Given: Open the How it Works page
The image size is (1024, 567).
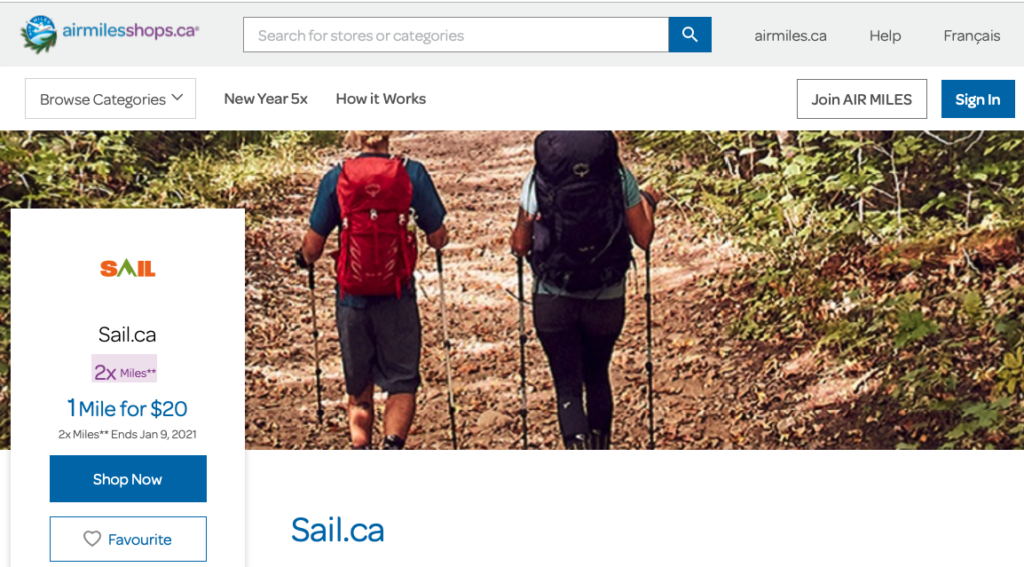Looking at the screenshot, I should [381, 99].
